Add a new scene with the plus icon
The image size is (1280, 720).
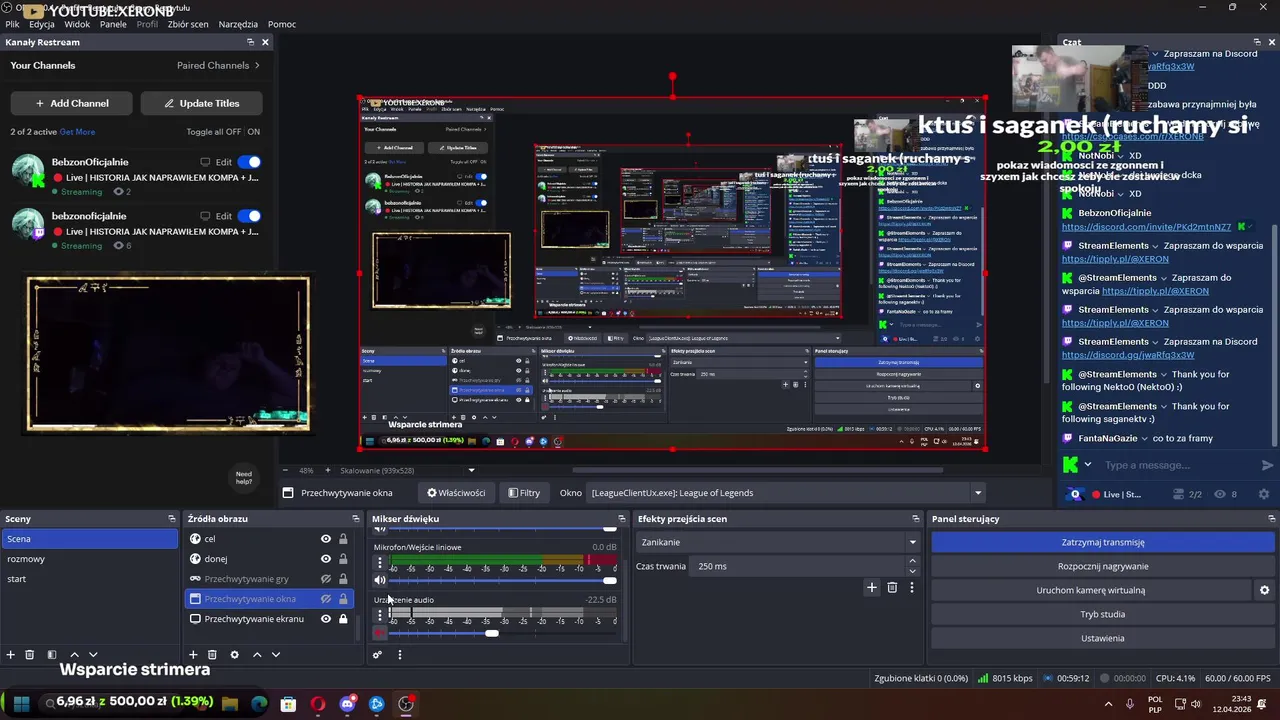pos(10,655)
